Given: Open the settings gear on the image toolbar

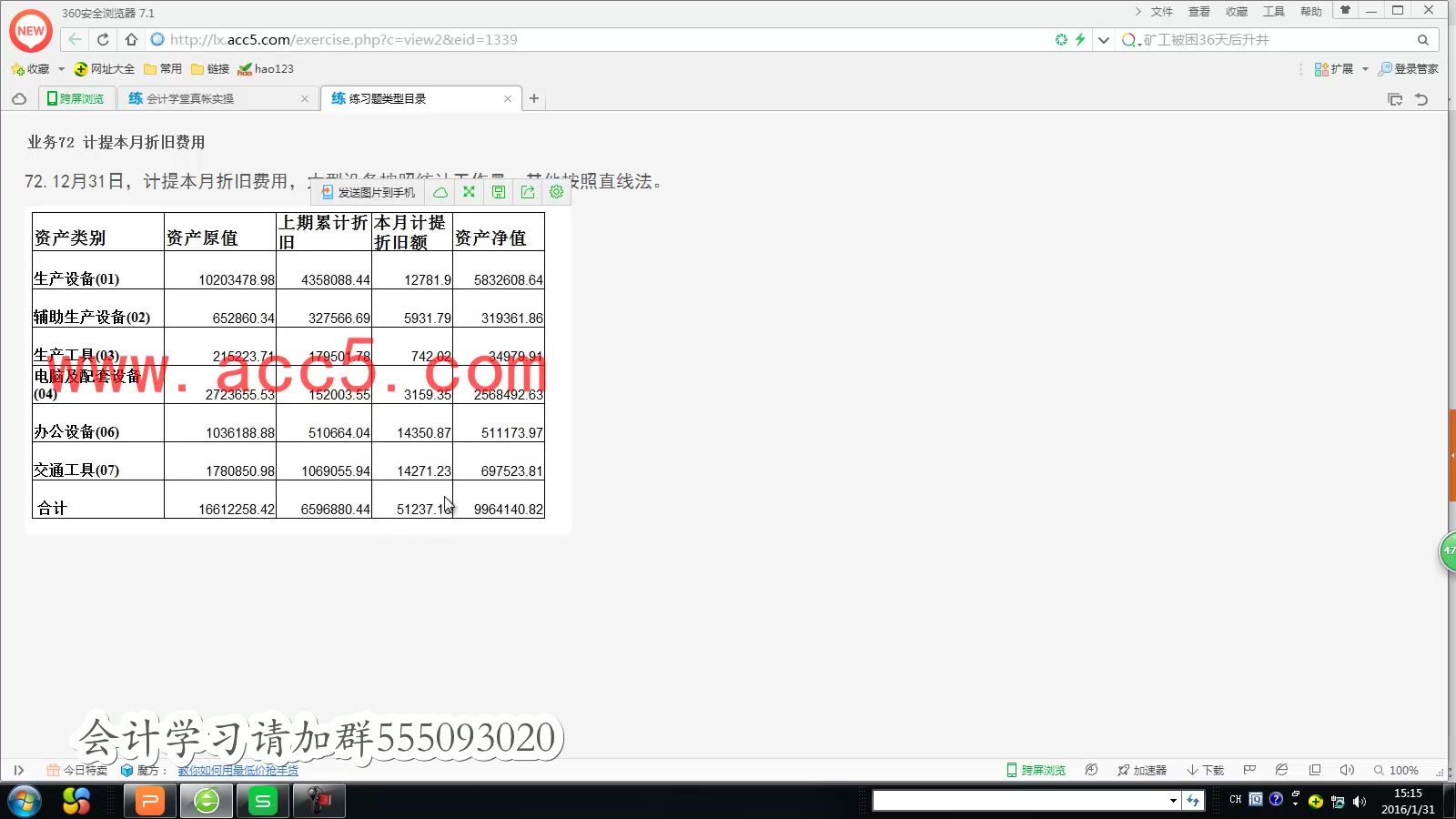Looking at the screenshot, I should point(556,192).
